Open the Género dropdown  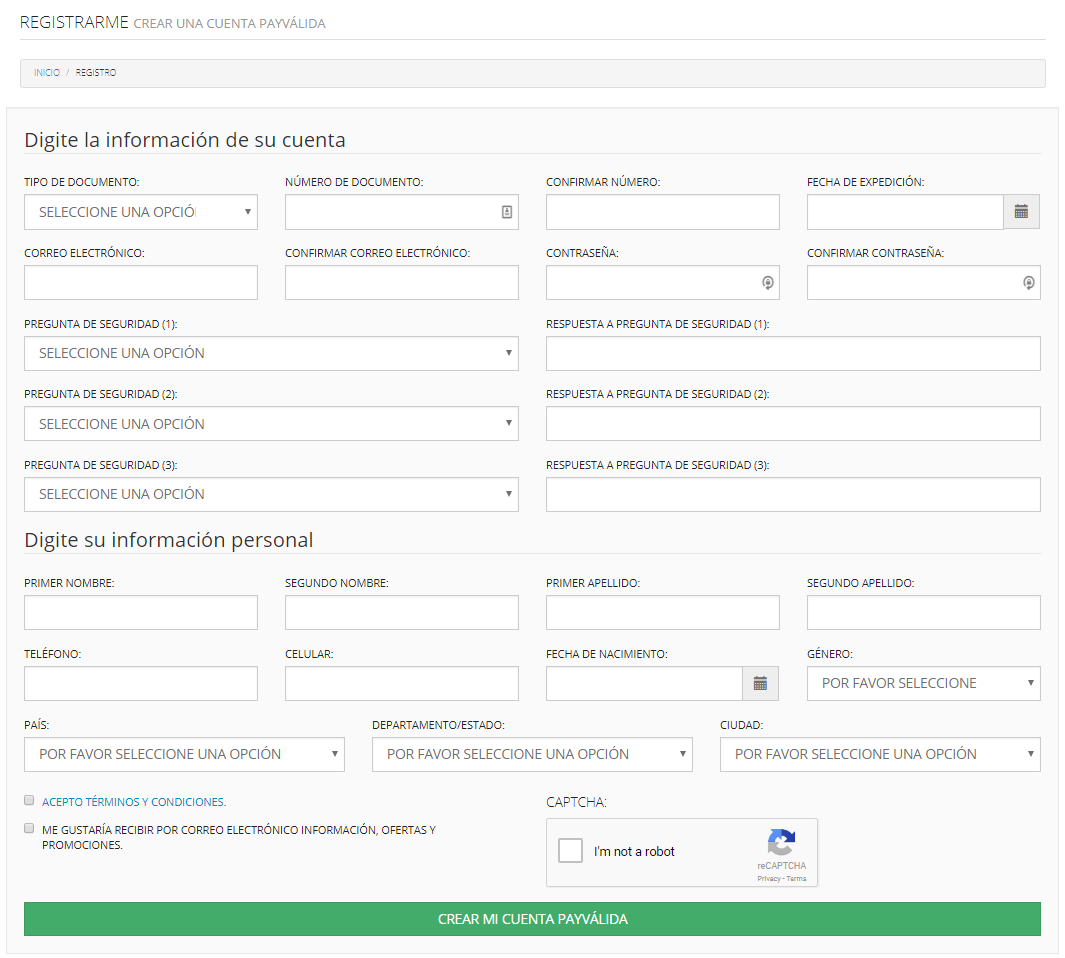pyautogui.click(x=924, y=684)
